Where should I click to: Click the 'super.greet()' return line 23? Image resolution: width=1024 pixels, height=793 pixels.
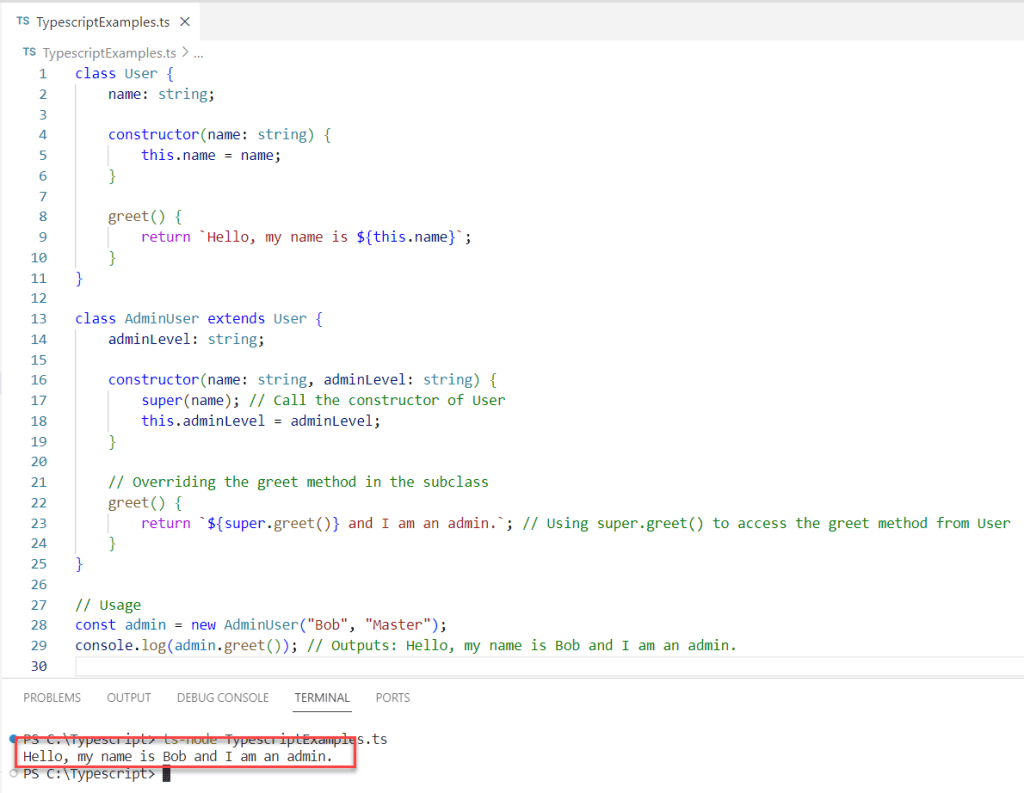(x=327, y=523)
